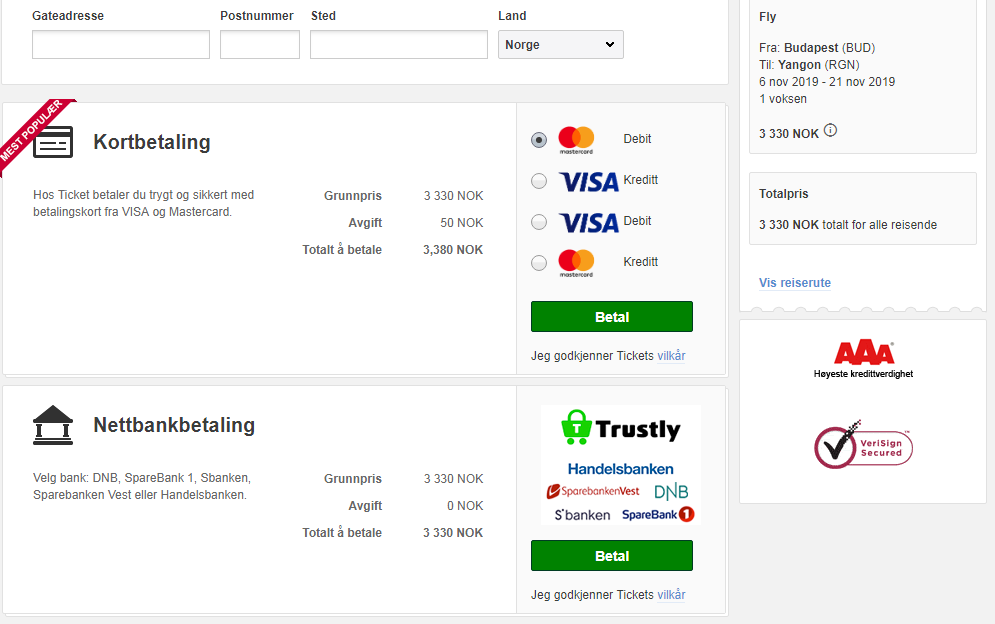Click the SpareBank 1 logo

pos(658,514)
